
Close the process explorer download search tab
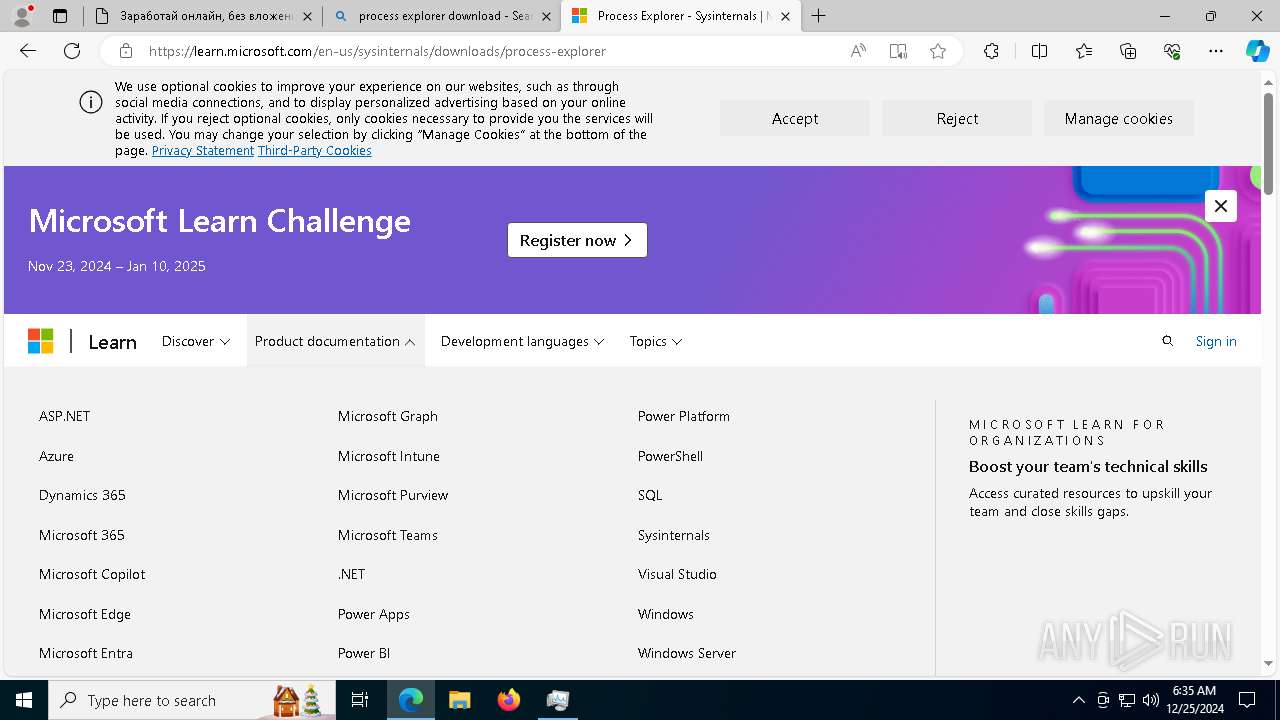pyautogui.click(x=546, y=16)
